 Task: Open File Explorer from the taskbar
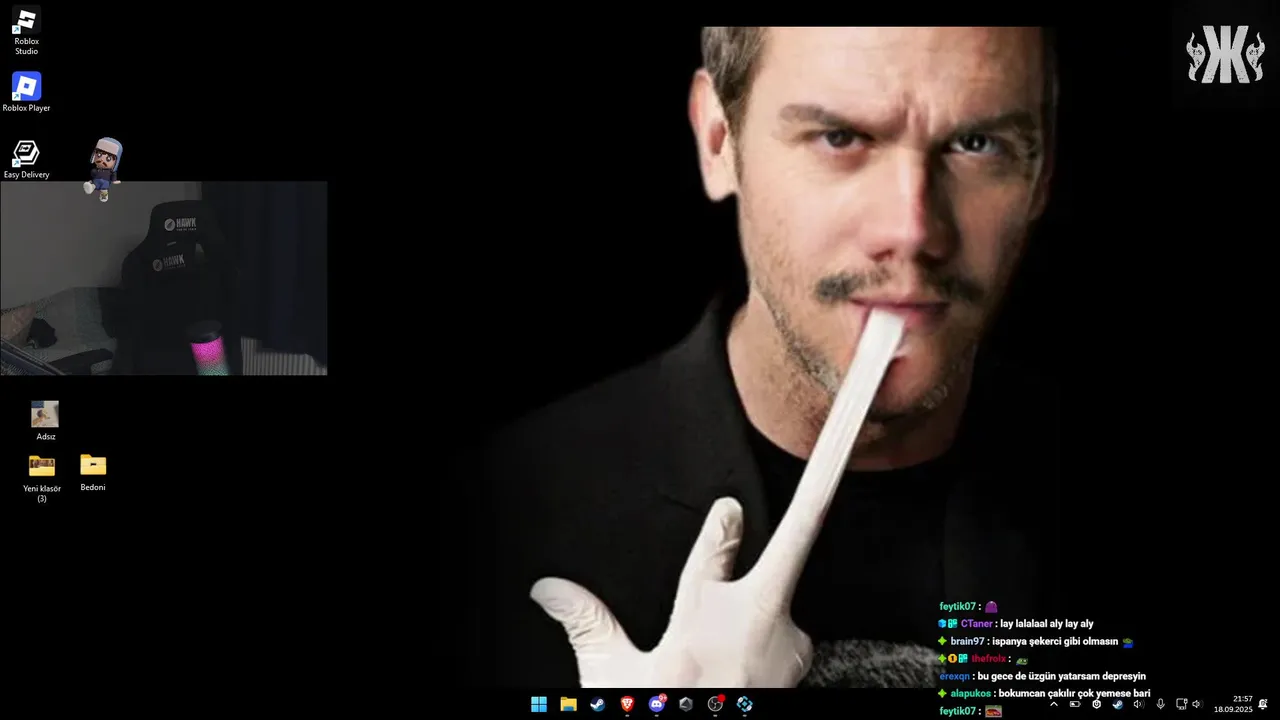point(568,704)
